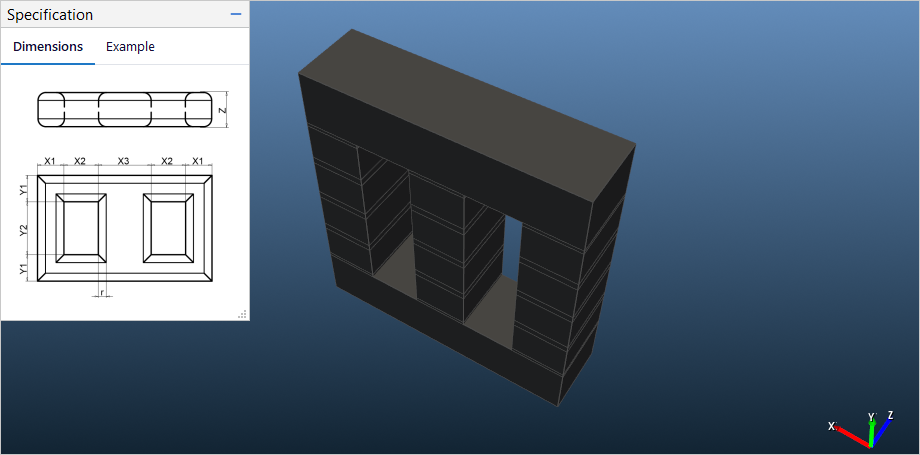
Task: Click the Y2 dimension label in the diagram
Action: point(23,231)
